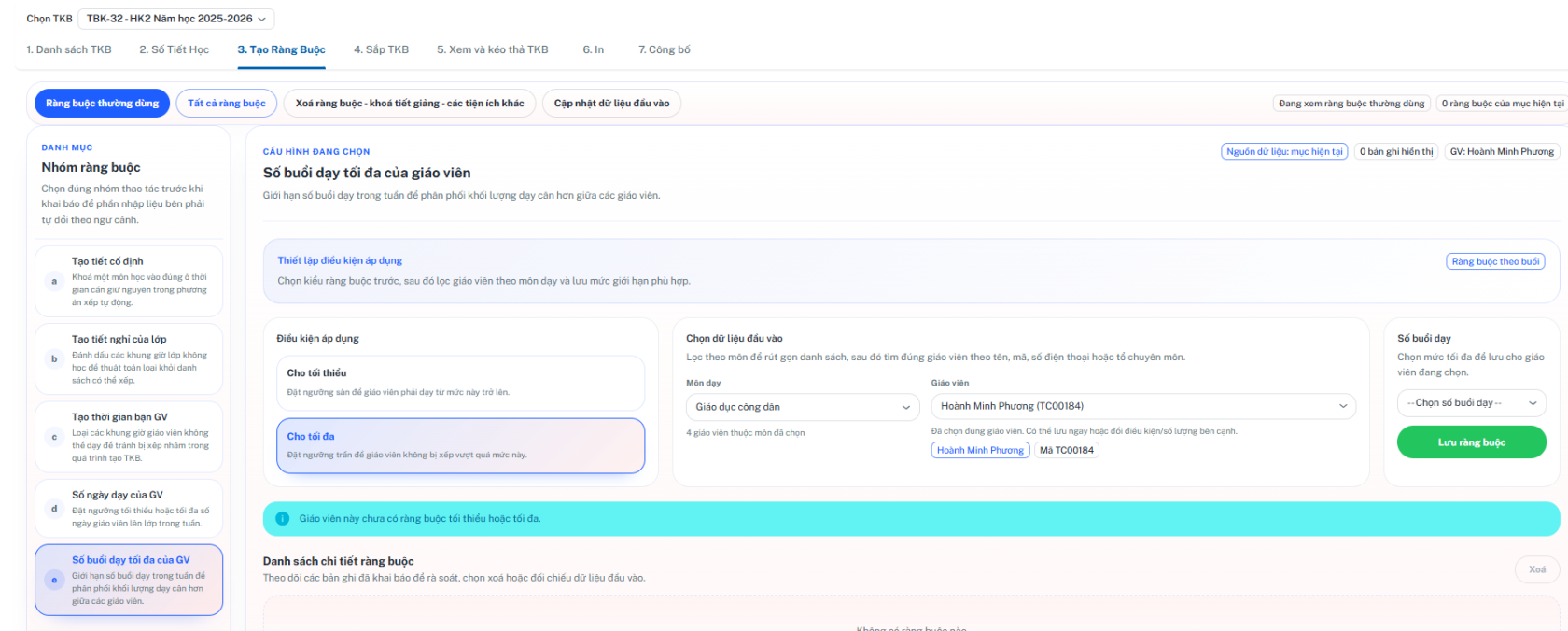Open tab 5. Xem và kéo thả TKB
1568x631 pixels.
coord(493,49)
